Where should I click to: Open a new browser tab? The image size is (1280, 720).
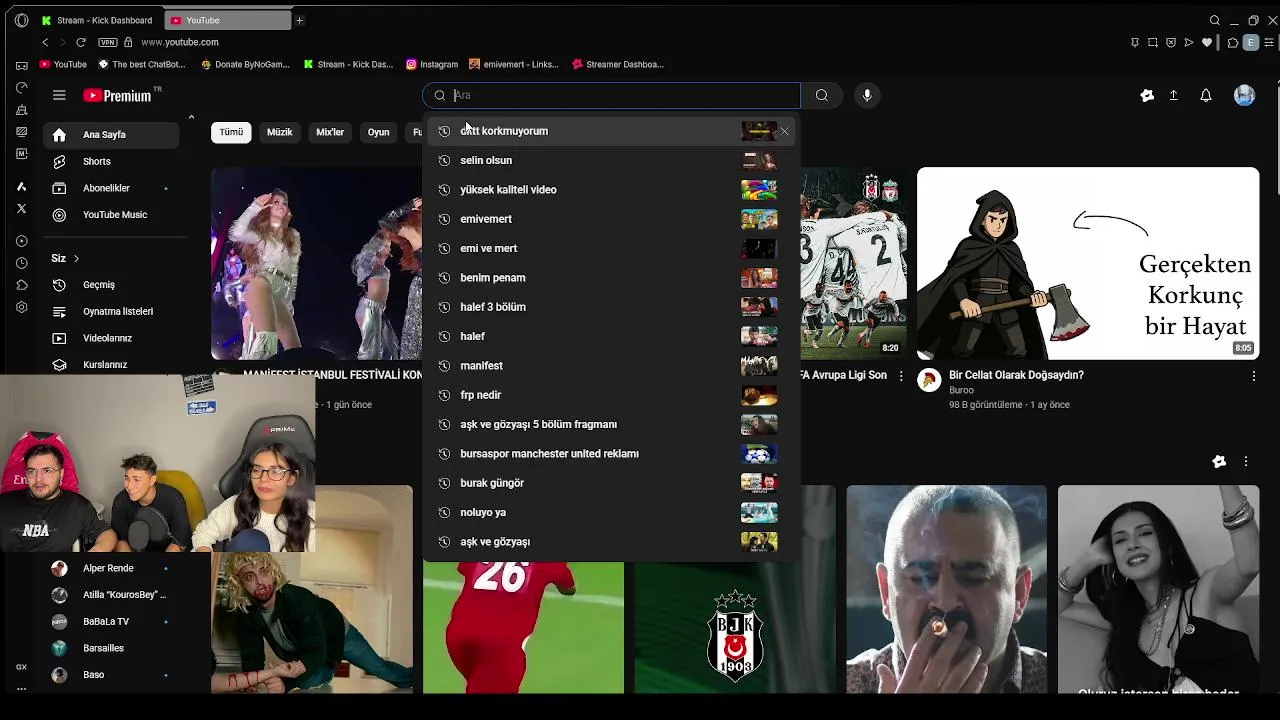299,20
